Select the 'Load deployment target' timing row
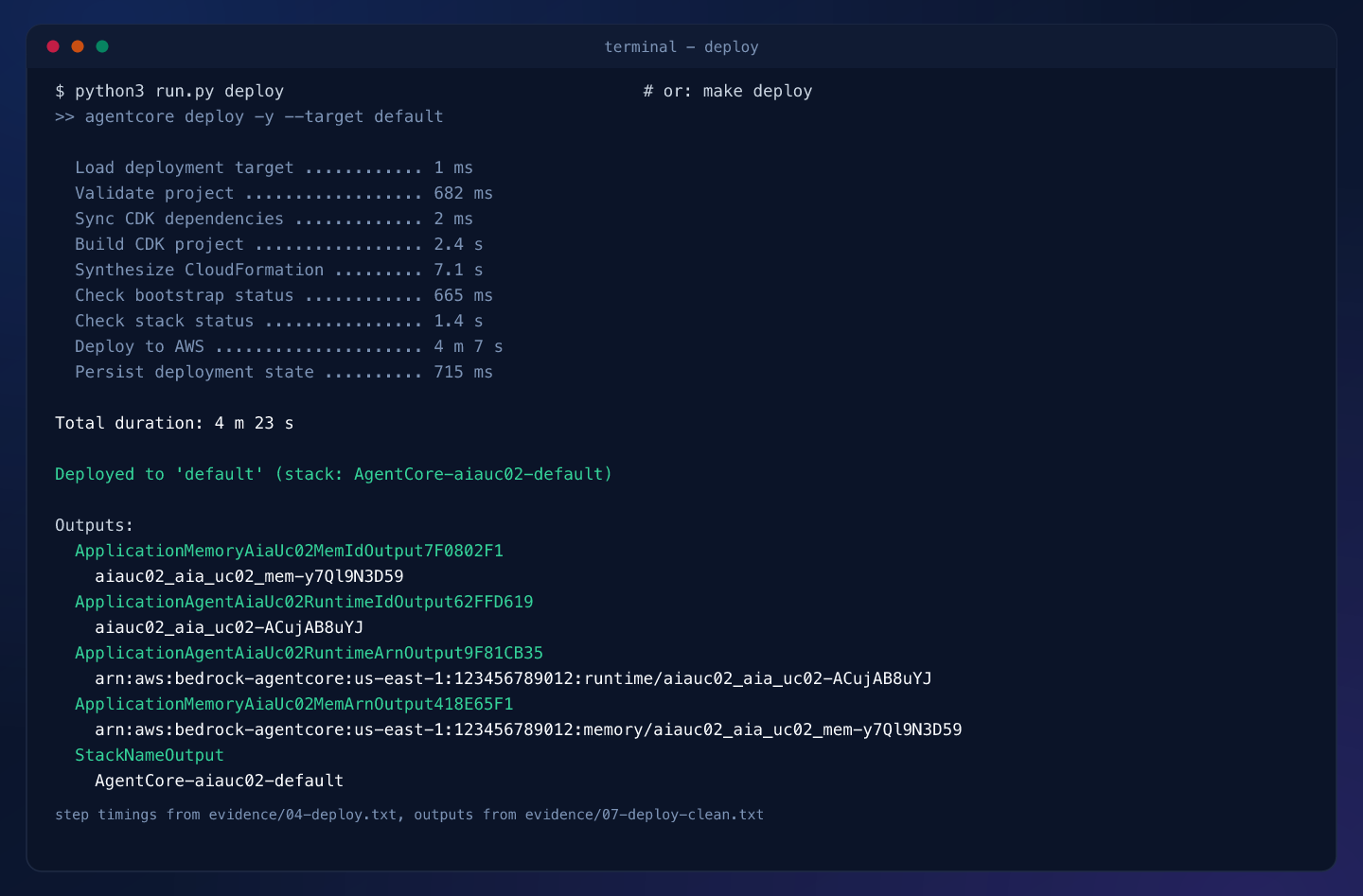The image size is (1363, 896). tap(274, 167)
